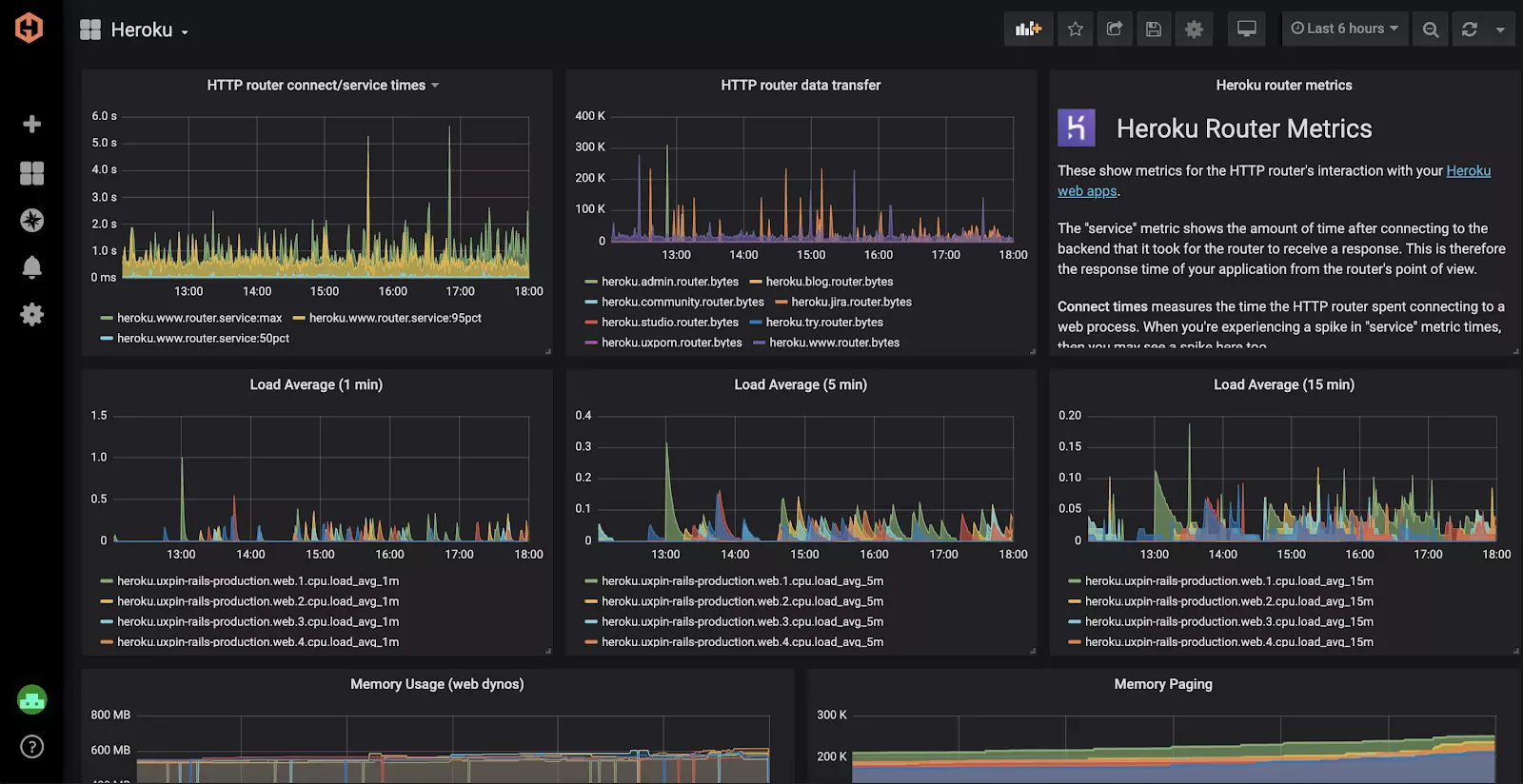This screenshot has height=784, width=1523.
Task: Open Explore compass icon in sidebar
Action: click(x=31, y=221)
